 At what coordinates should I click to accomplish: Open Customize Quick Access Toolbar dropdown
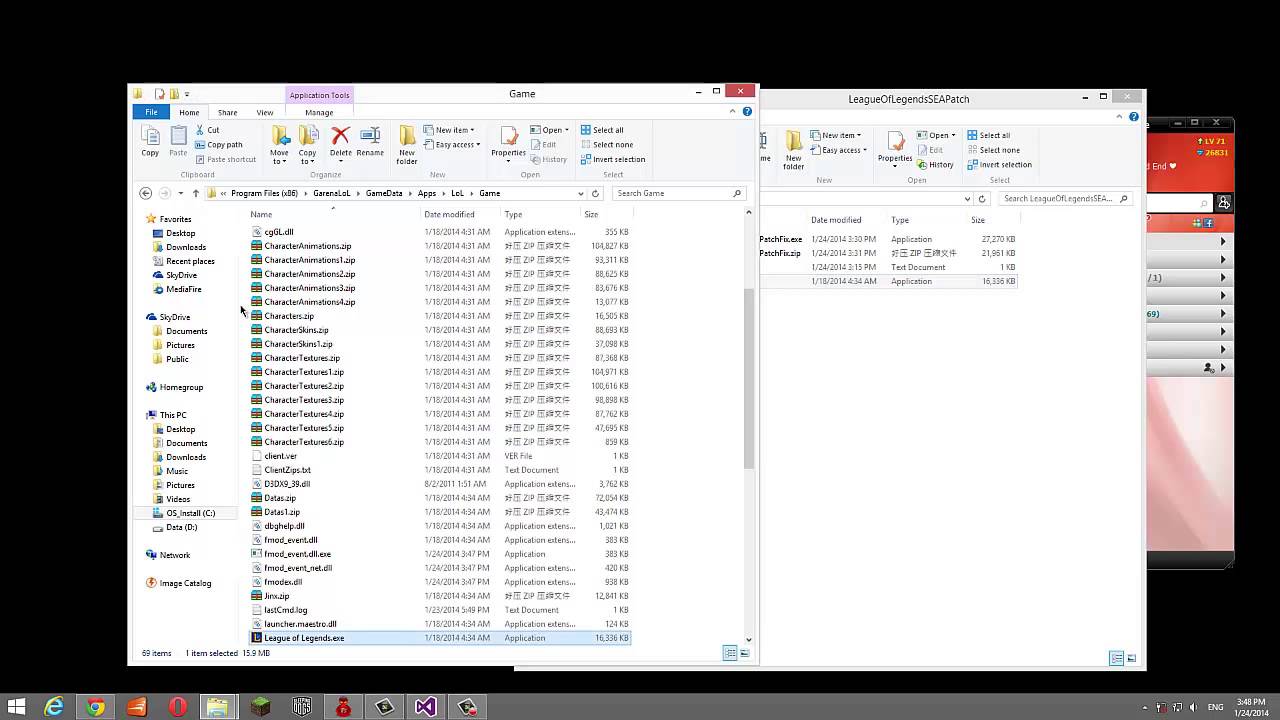(x=187, y=94)
